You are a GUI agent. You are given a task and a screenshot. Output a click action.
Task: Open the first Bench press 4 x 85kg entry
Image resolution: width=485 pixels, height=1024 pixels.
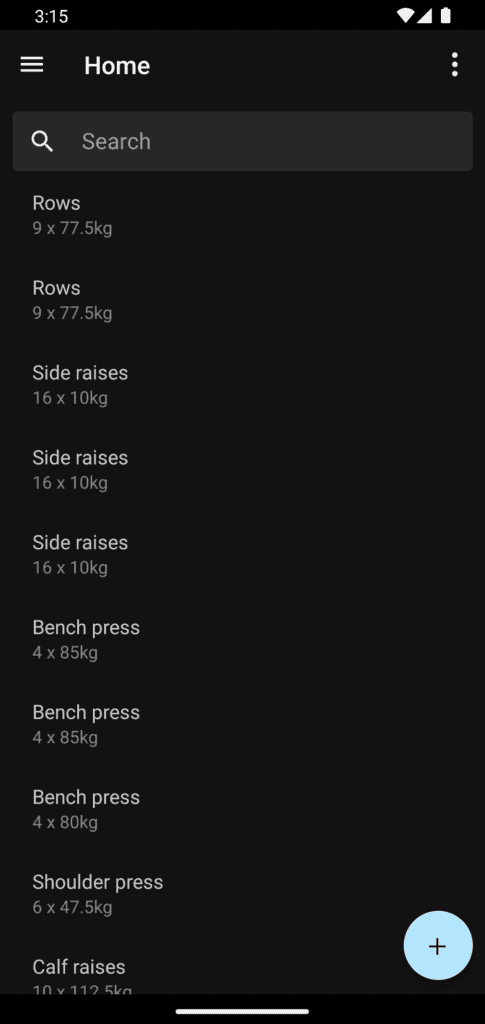(x=242, y=639)
